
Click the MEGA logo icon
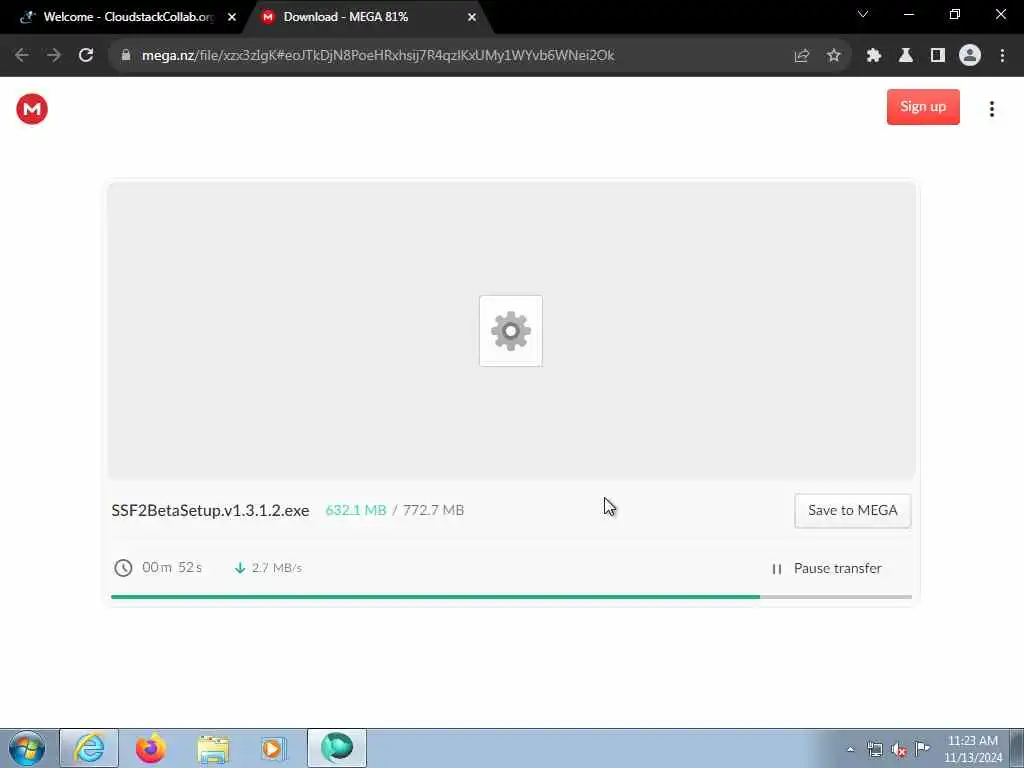(32, 108)
